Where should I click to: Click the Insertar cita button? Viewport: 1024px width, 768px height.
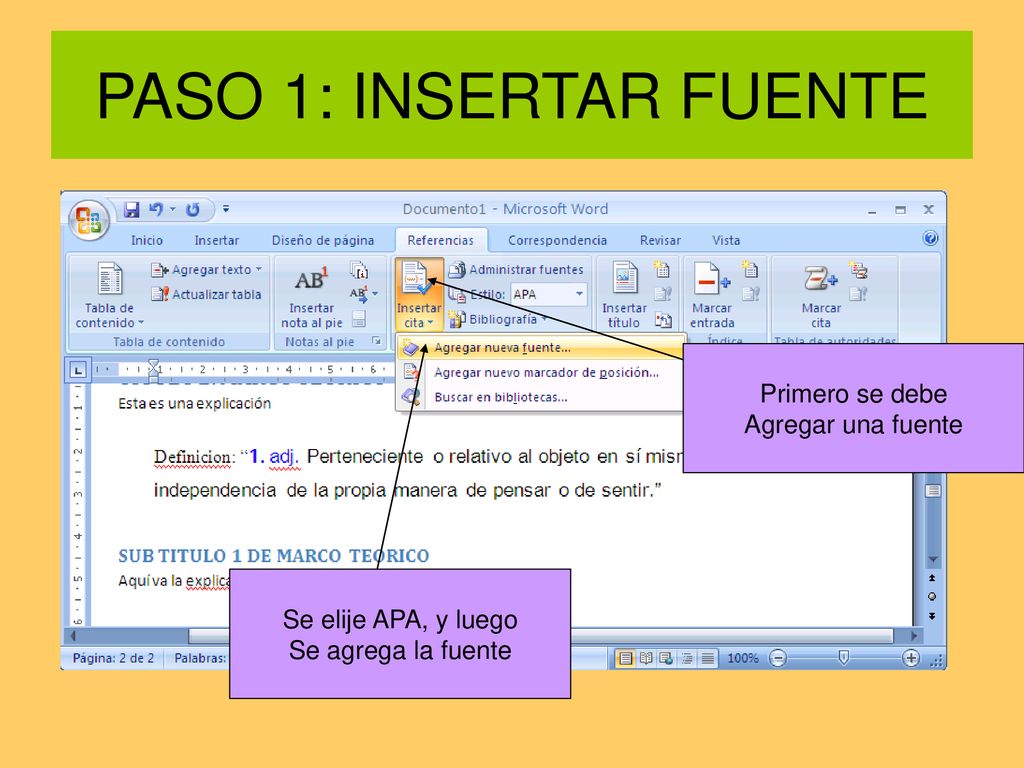pyautogui.click(x=419, y=295)
